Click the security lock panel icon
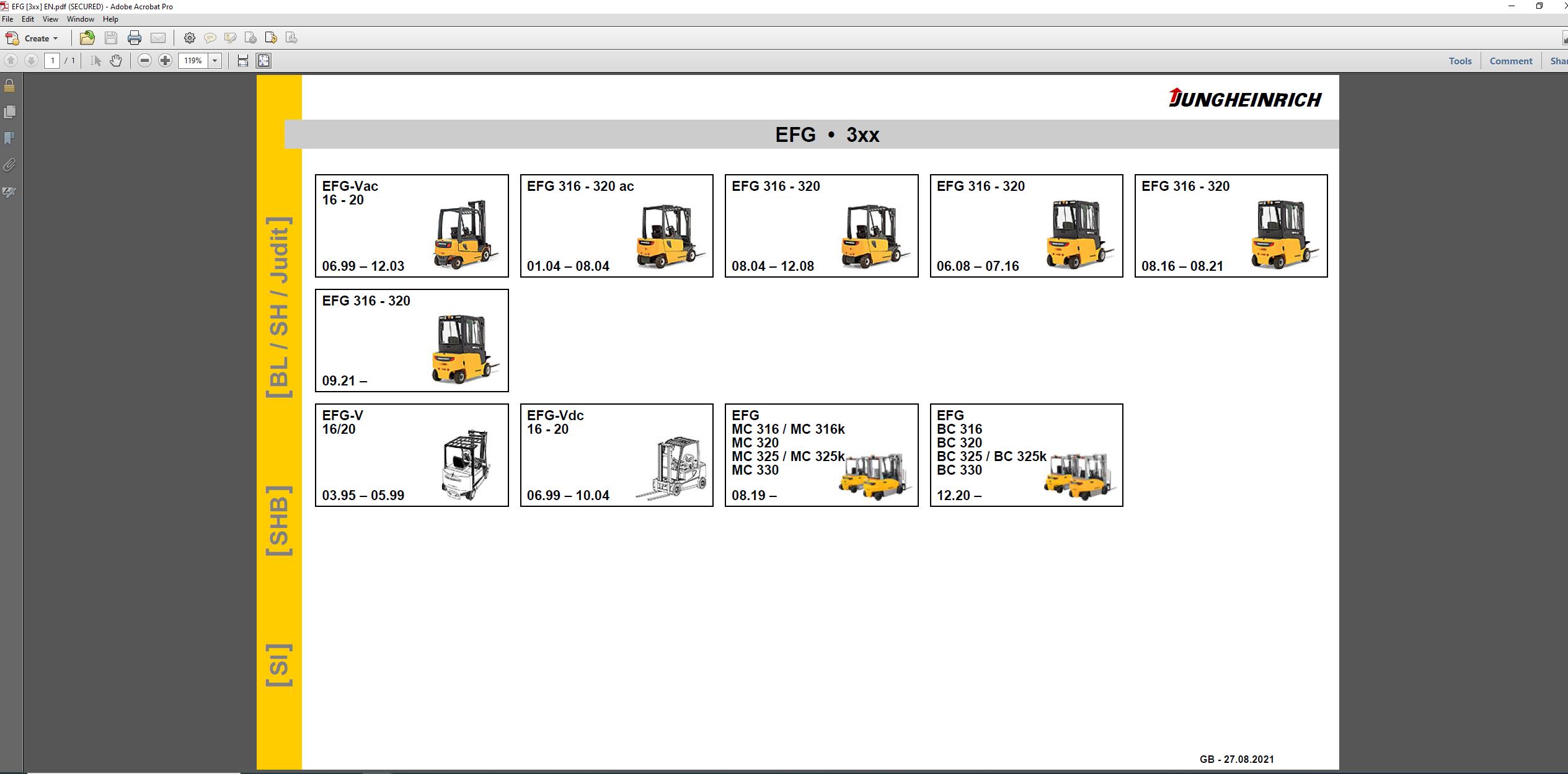Viewport: 1568px width, 774px height. [x=9, y=86]
